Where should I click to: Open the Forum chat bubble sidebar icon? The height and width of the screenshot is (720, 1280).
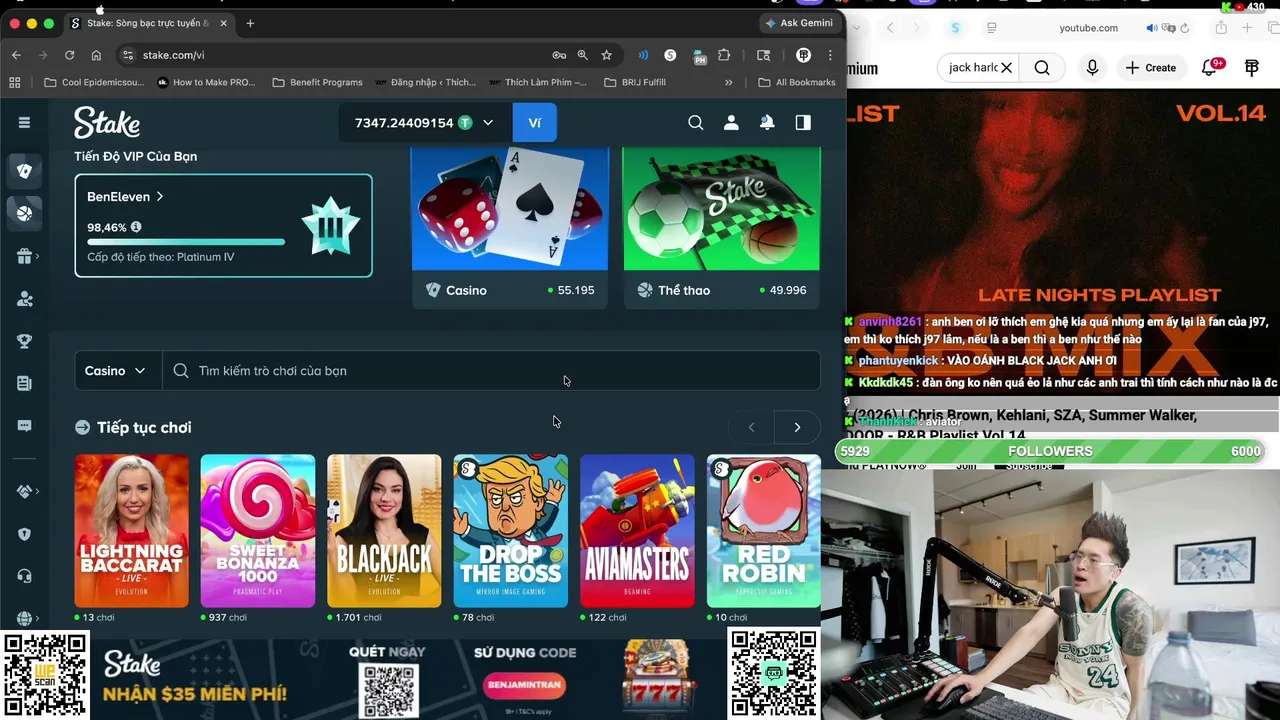[x=25, y=425]
